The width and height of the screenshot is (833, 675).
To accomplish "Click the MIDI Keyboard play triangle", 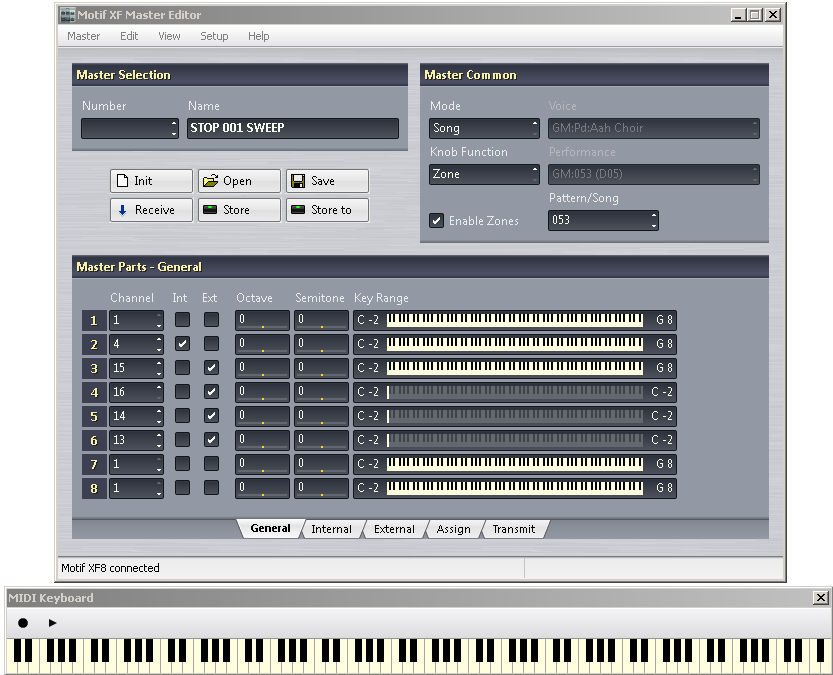I will pos(52,622).
